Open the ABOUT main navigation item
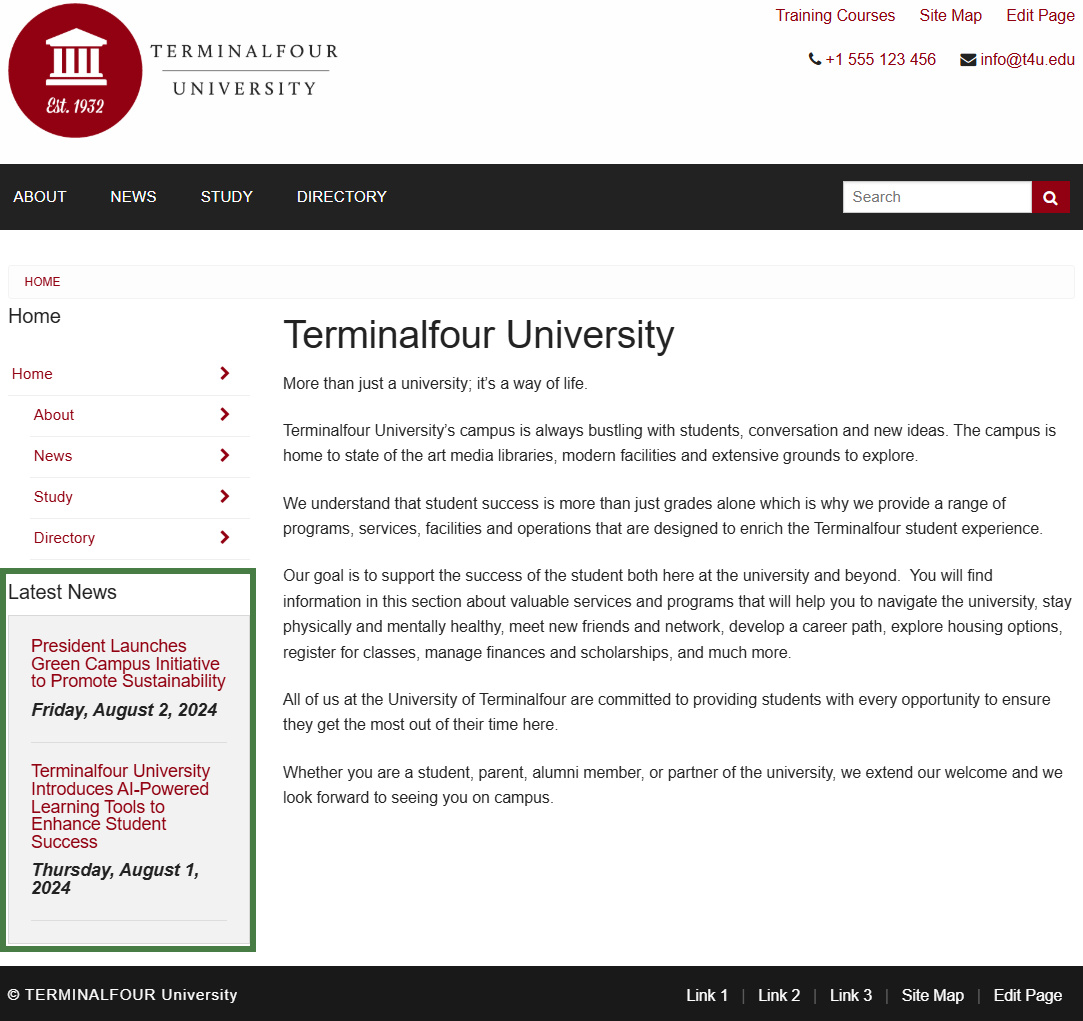 [40, 197]
